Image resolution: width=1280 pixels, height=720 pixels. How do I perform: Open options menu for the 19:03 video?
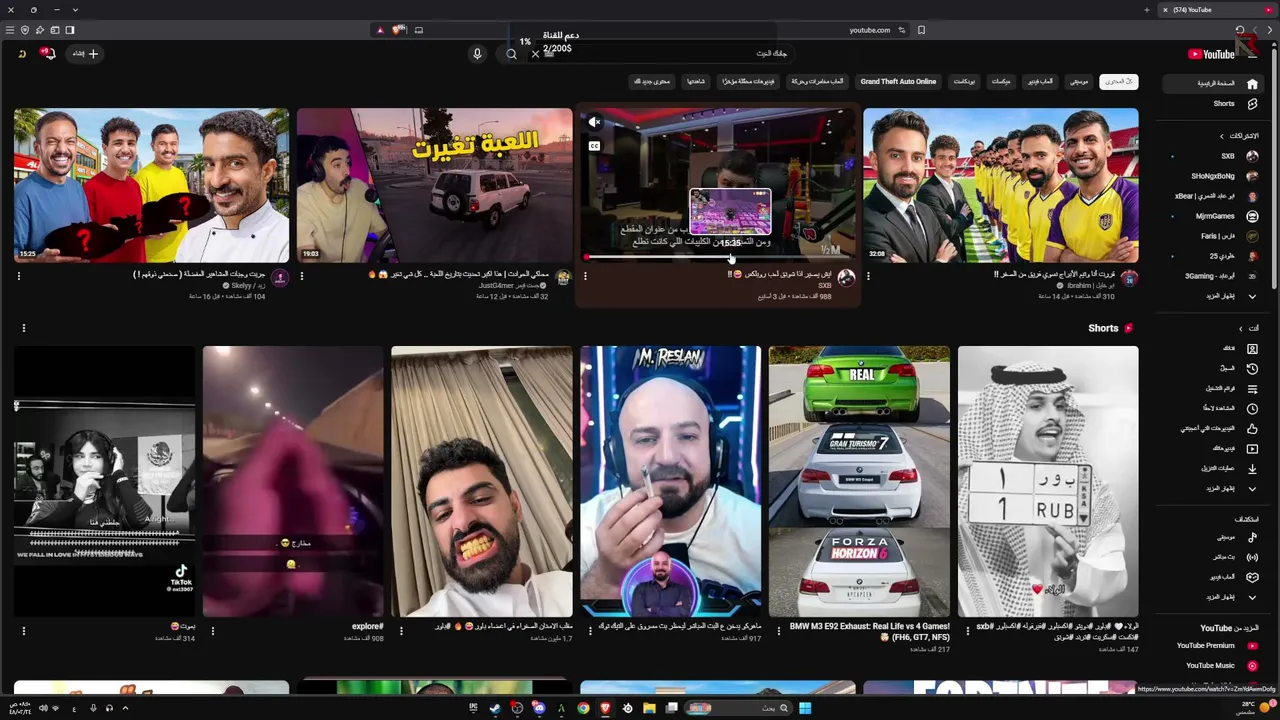coord(301,276)
